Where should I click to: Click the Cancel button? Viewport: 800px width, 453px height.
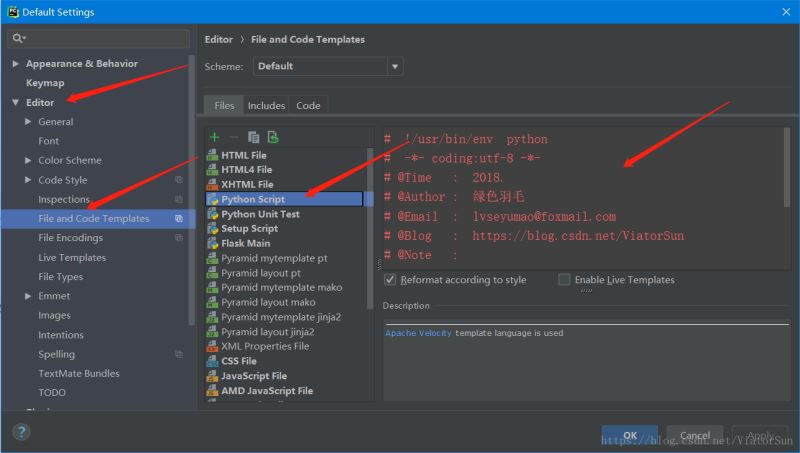coord(695,436)
